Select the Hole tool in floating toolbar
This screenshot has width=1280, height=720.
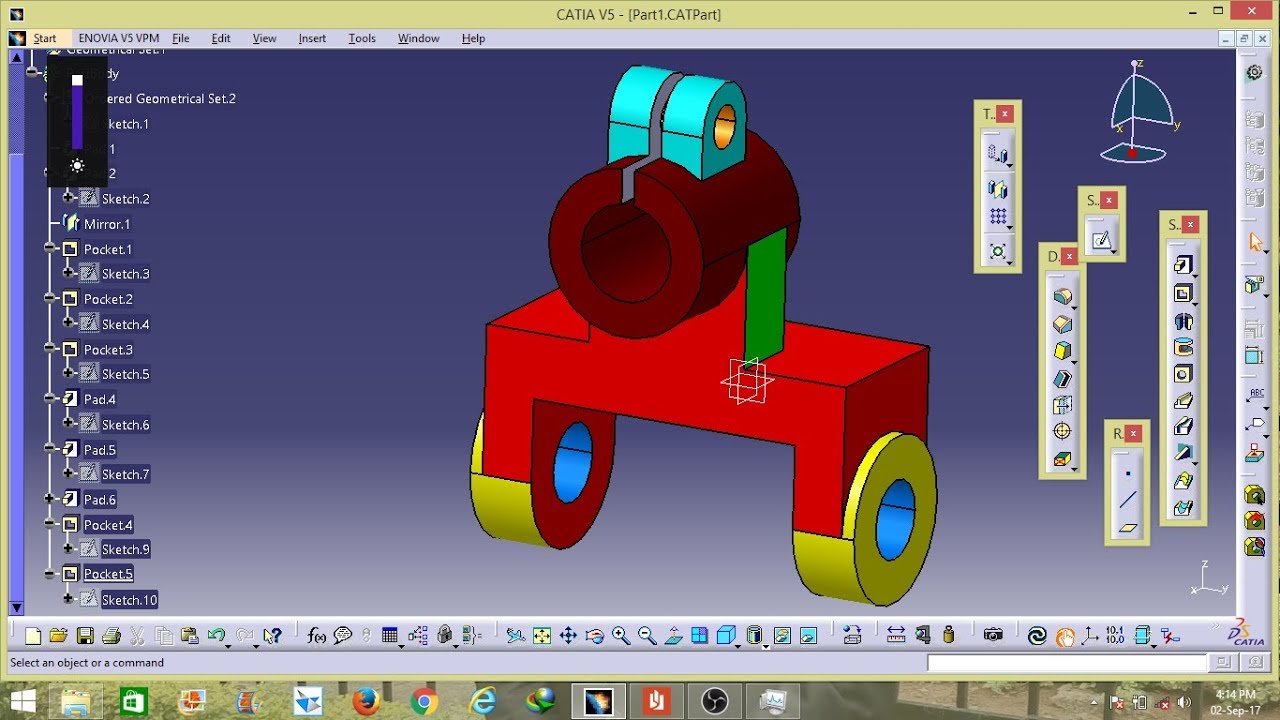click(1183, 374)
